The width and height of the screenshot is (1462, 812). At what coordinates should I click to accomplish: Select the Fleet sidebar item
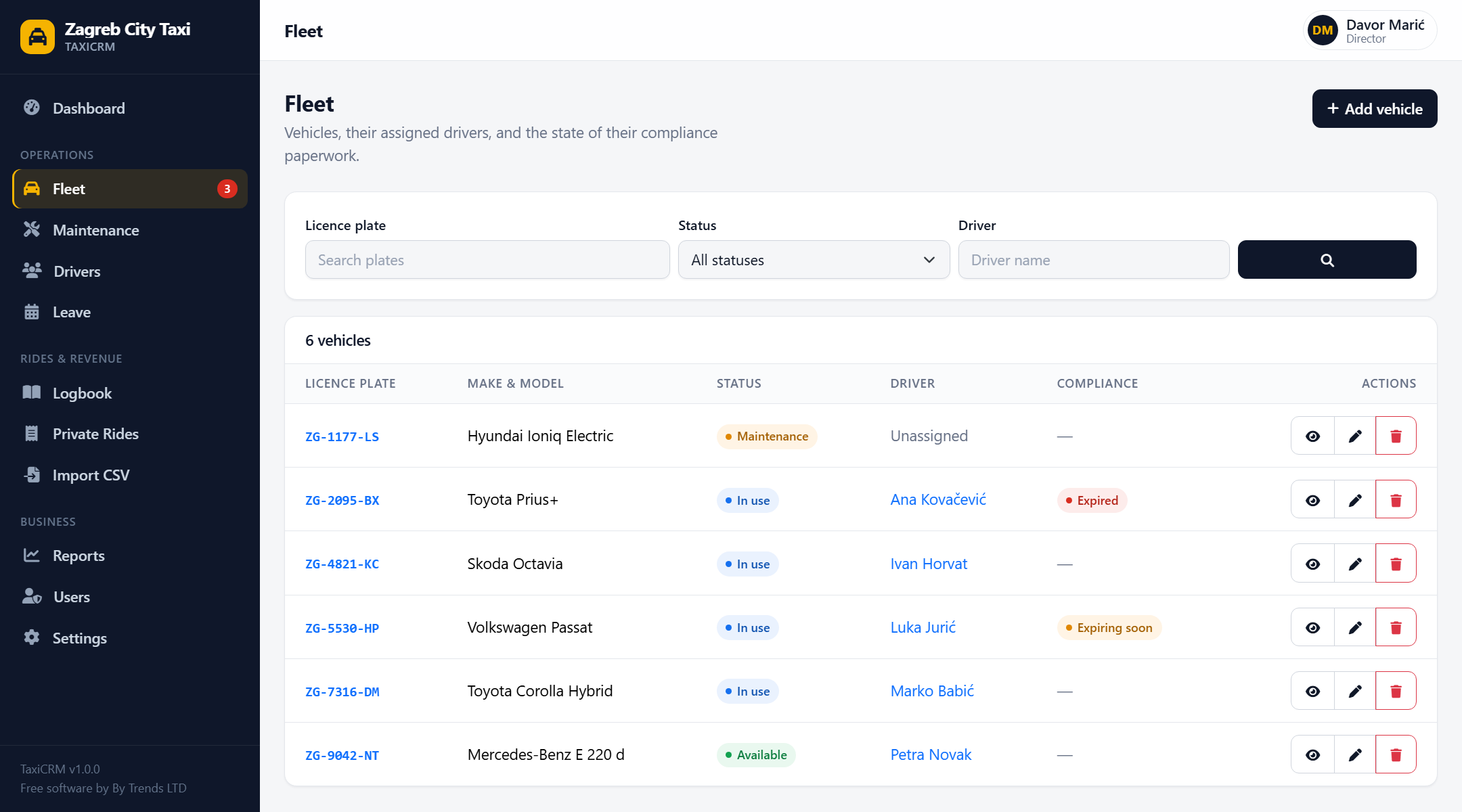(x=130, y=189)
